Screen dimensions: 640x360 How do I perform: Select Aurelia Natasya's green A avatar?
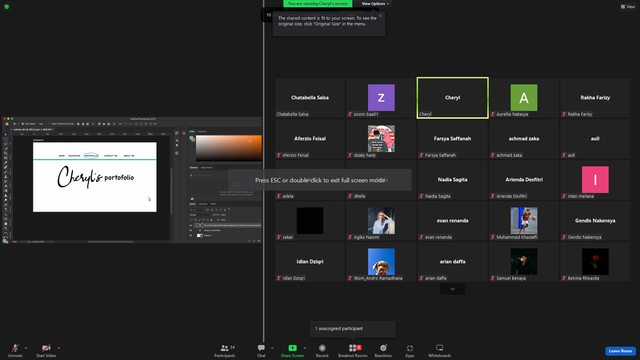[524, 98]
